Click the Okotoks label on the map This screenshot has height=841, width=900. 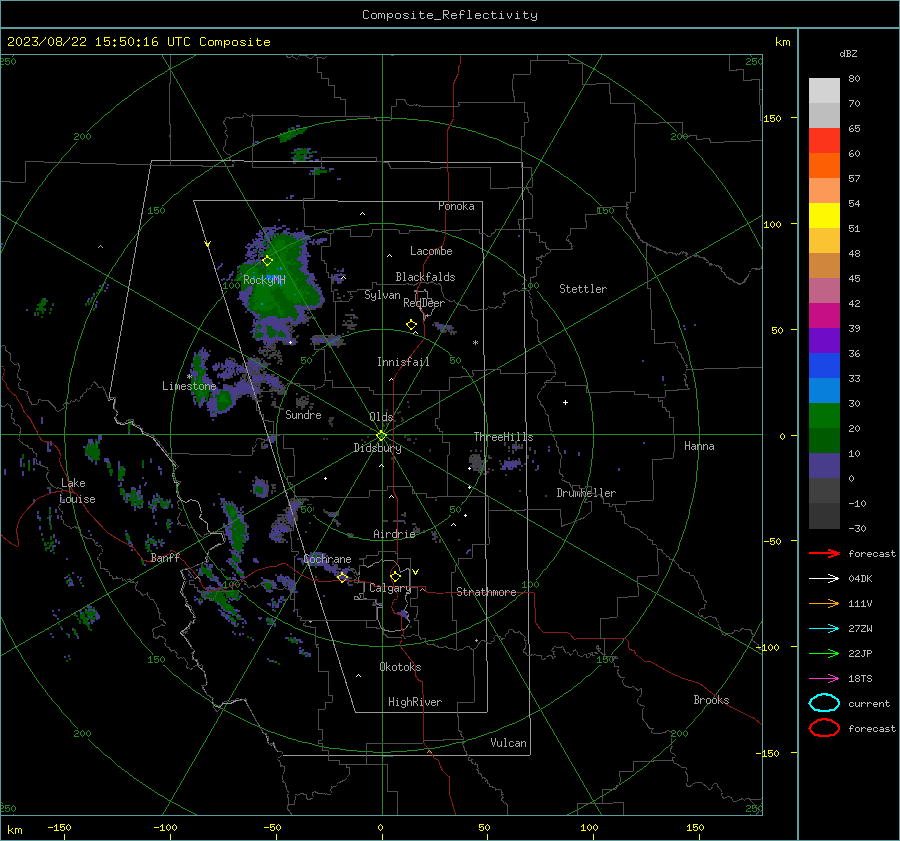click(x=400, y=667)
